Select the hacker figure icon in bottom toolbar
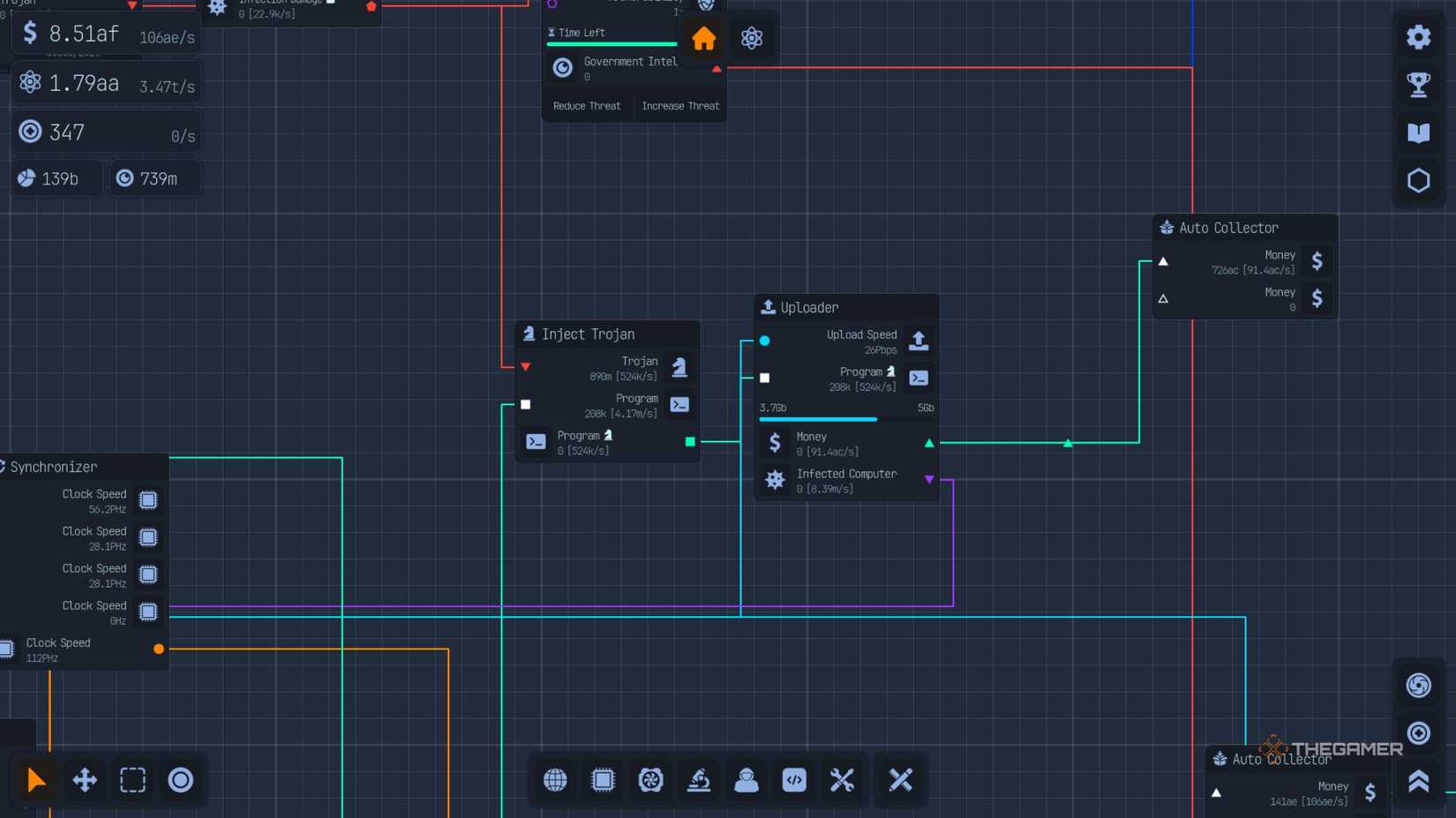The width and height of the screenshot is (1456, 818). [746, 780]
